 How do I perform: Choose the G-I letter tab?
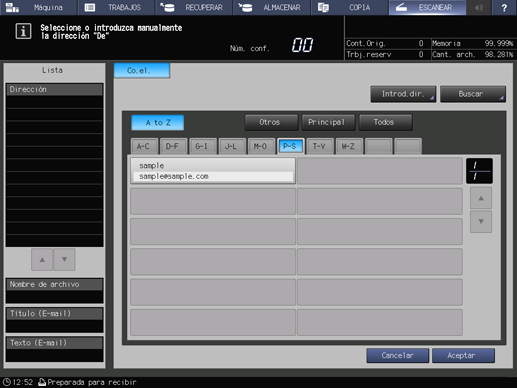point(203,146)
